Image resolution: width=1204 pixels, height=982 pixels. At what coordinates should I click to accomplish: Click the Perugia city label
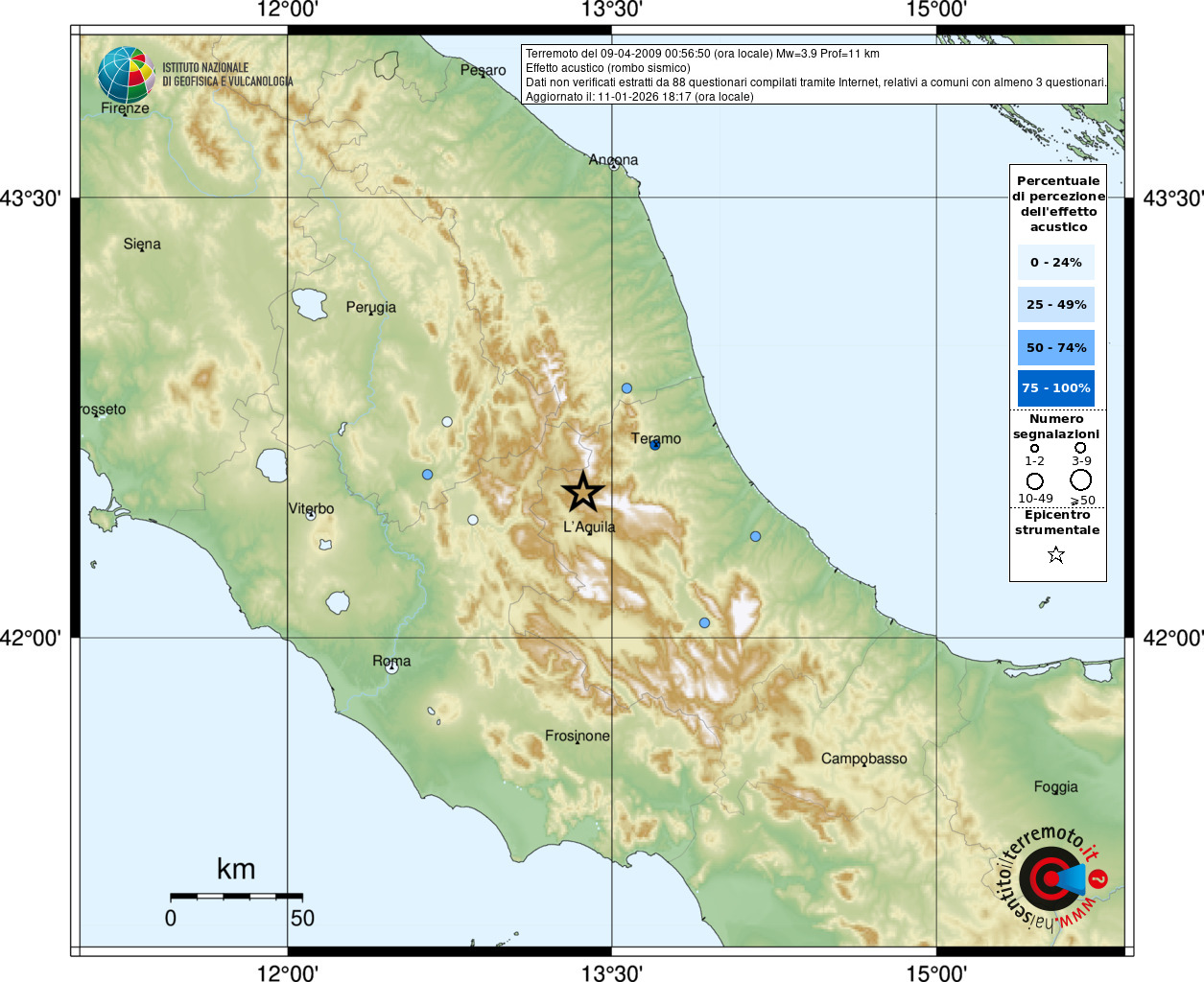[370, 308]
